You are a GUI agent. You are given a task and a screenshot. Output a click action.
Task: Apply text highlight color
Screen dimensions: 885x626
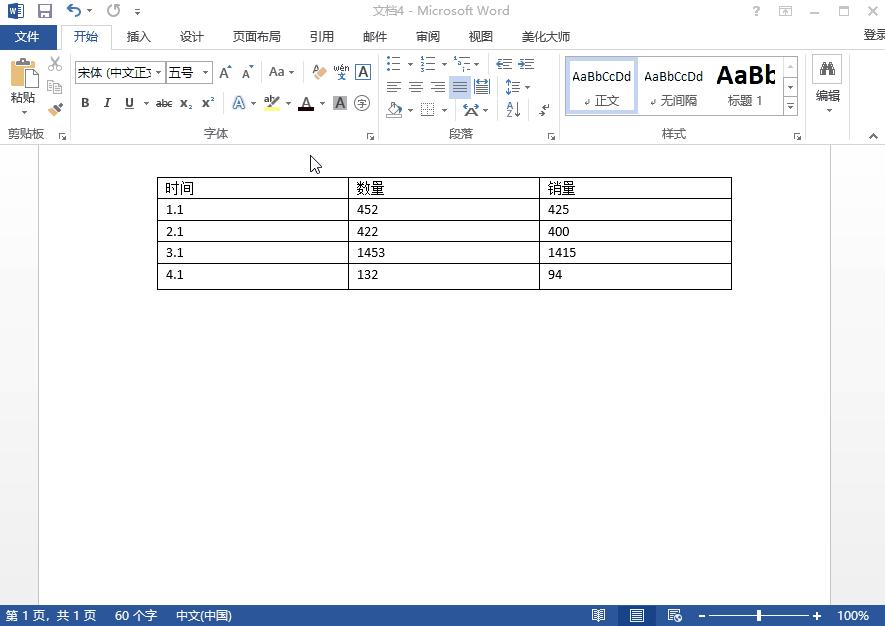(272, 103)
